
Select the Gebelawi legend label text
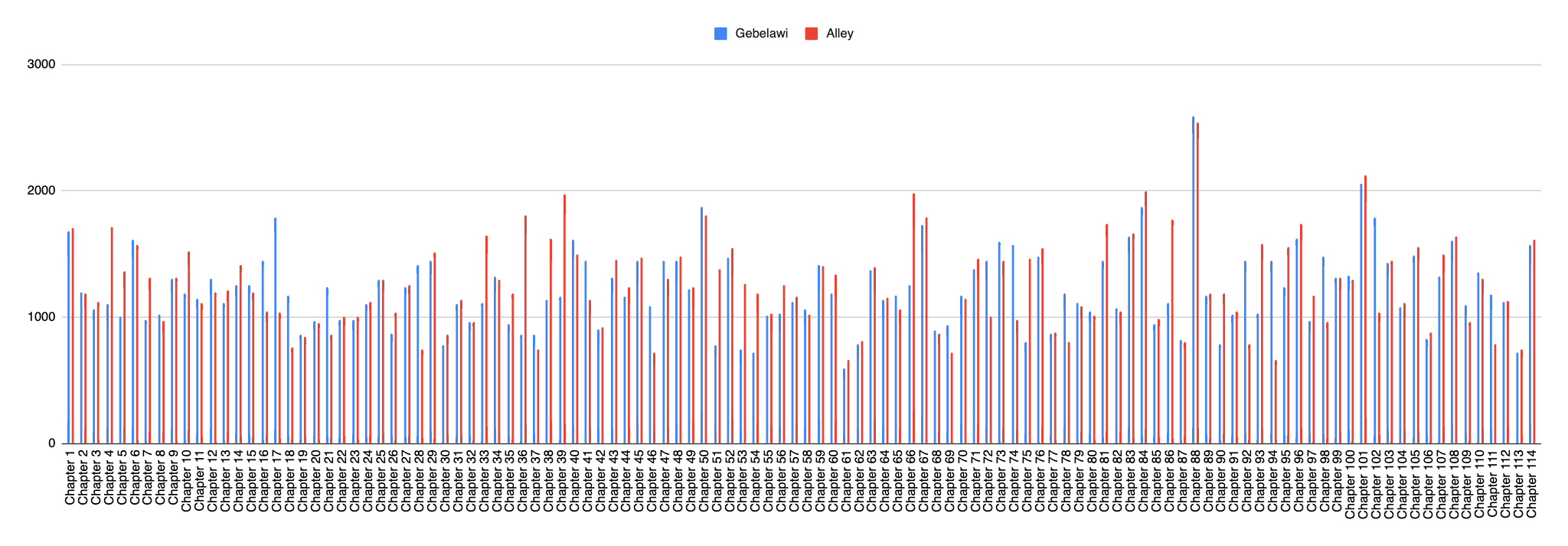pos(761,34)
